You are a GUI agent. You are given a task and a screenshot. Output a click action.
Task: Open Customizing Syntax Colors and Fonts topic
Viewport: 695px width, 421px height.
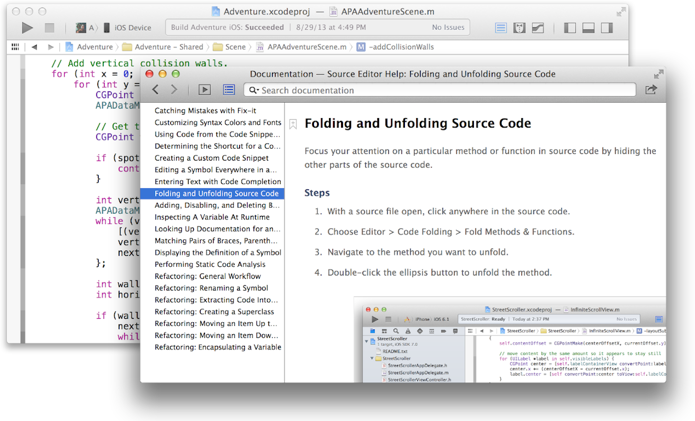(x=218, y=122)
